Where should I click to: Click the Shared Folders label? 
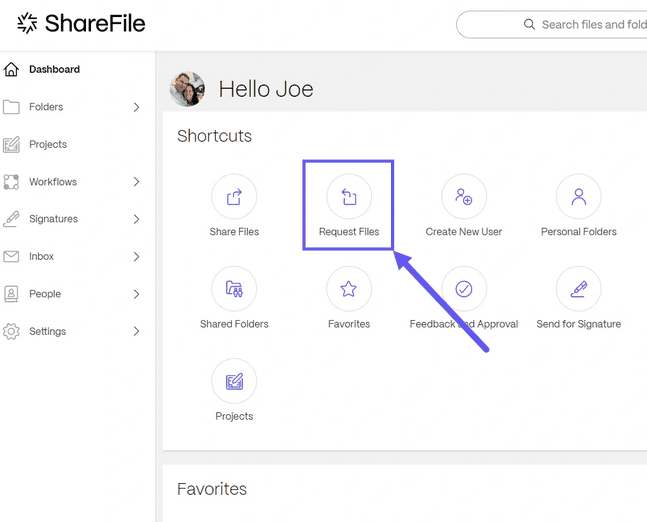click(x=234, y=324)
